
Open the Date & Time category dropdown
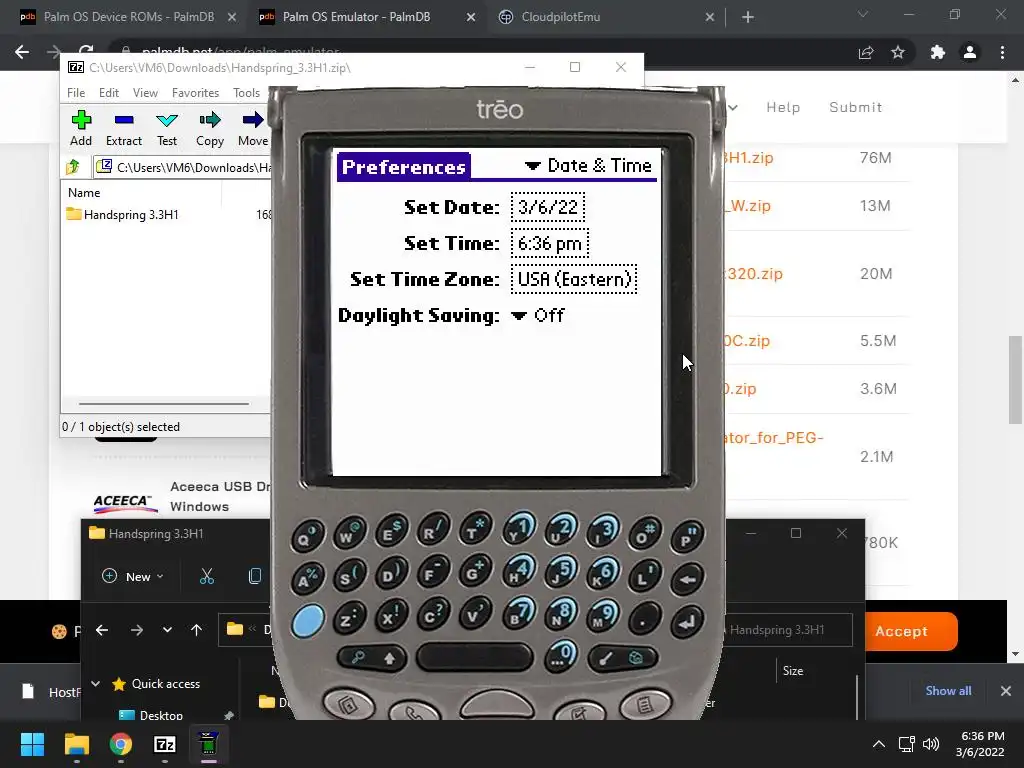tap(588, 166)
